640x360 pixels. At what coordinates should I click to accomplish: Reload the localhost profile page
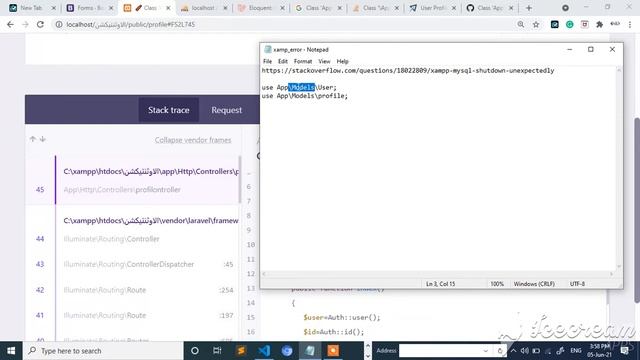(40, 24)
